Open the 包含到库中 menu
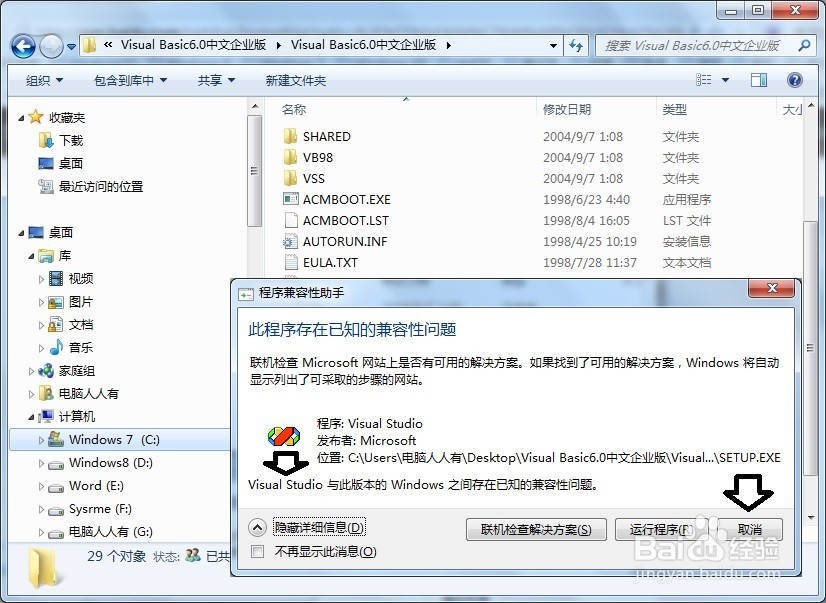Viewport: 826px width, 603px height. coord(130,81)
